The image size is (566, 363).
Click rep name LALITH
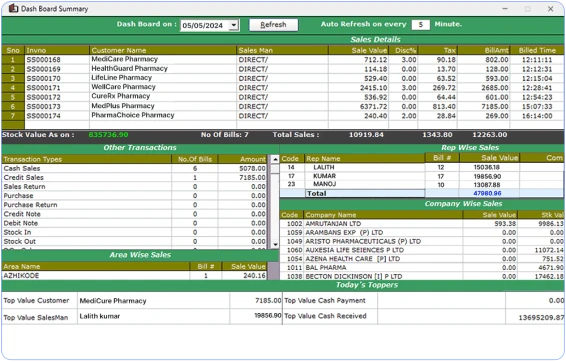(x=324, y=167)
